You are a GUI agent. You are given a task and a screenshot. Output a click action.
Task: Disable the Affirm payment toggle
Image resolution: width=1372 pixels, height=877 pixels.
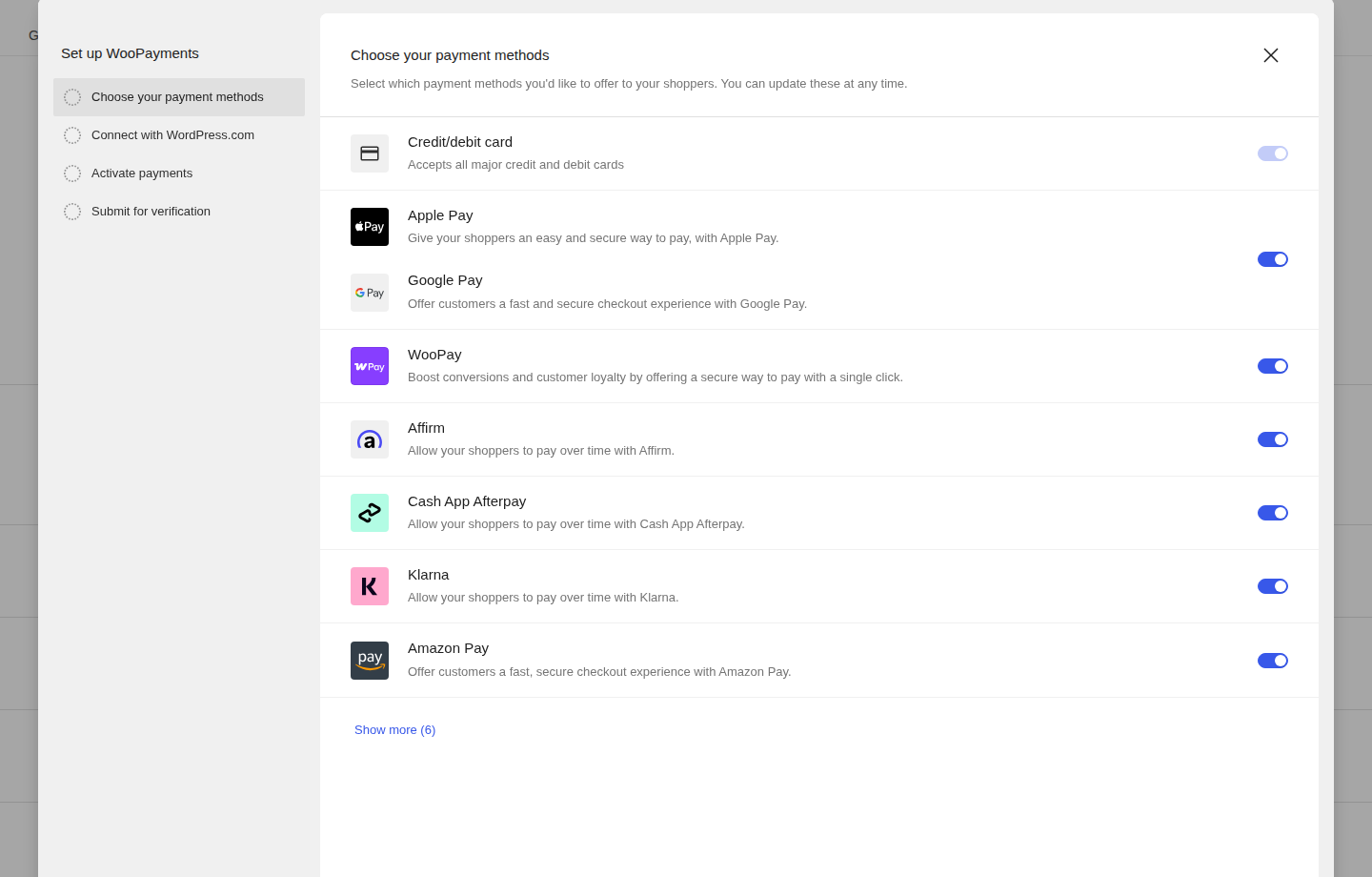1273,439
